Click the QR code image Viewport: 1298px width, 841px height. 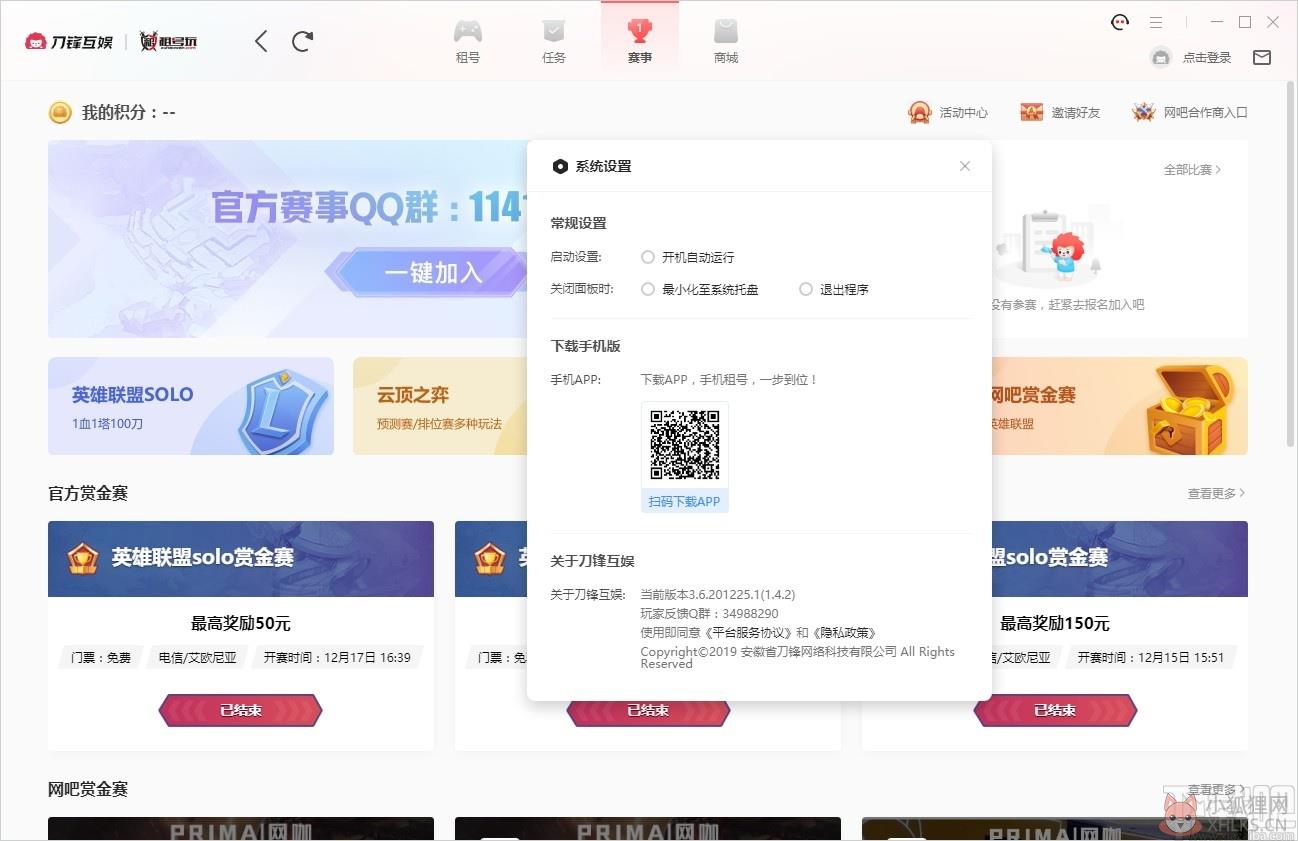pyautogui.click(x=685, y=445)
